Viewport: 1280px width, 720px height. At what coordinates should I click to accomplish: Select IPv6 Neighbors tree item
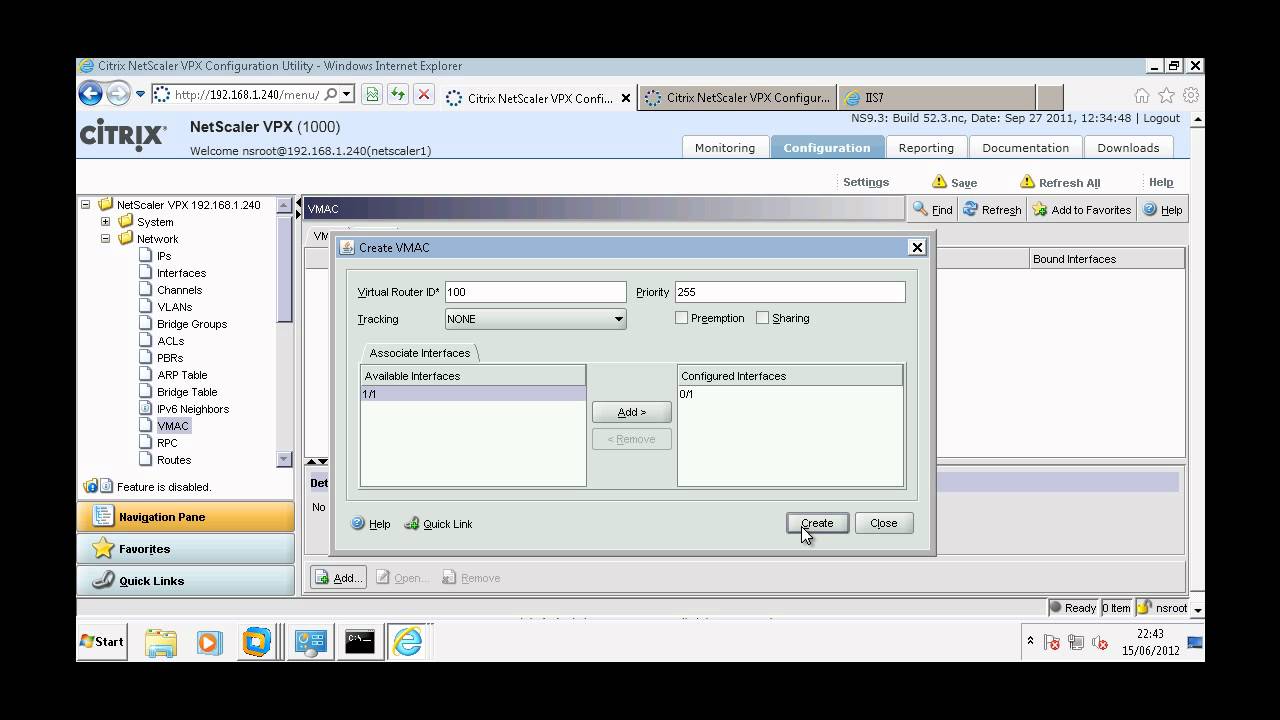point(193,409)
